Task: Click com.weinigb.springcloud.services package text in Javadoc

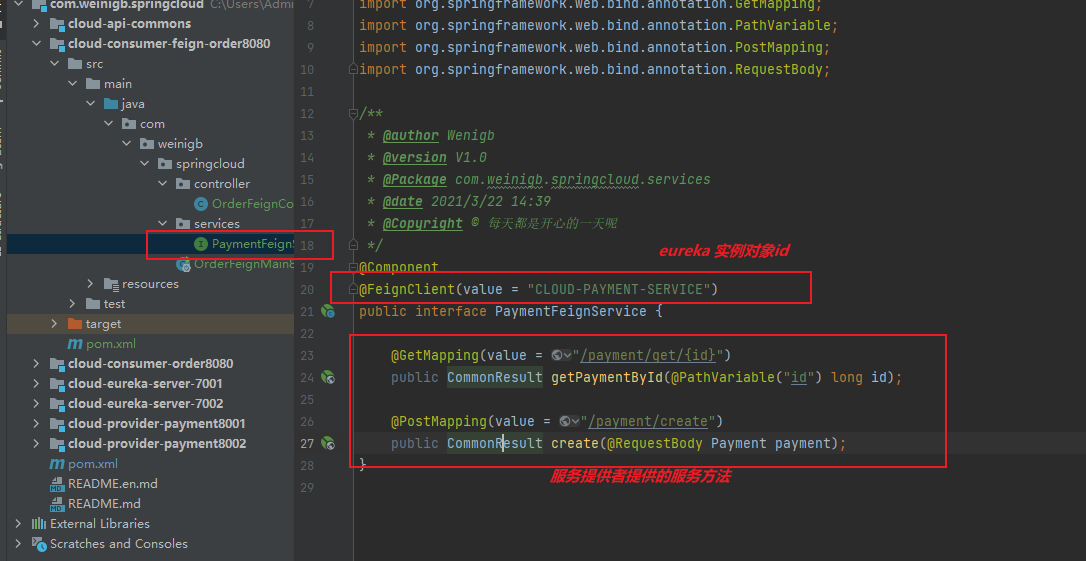Action: click(582, 179)
